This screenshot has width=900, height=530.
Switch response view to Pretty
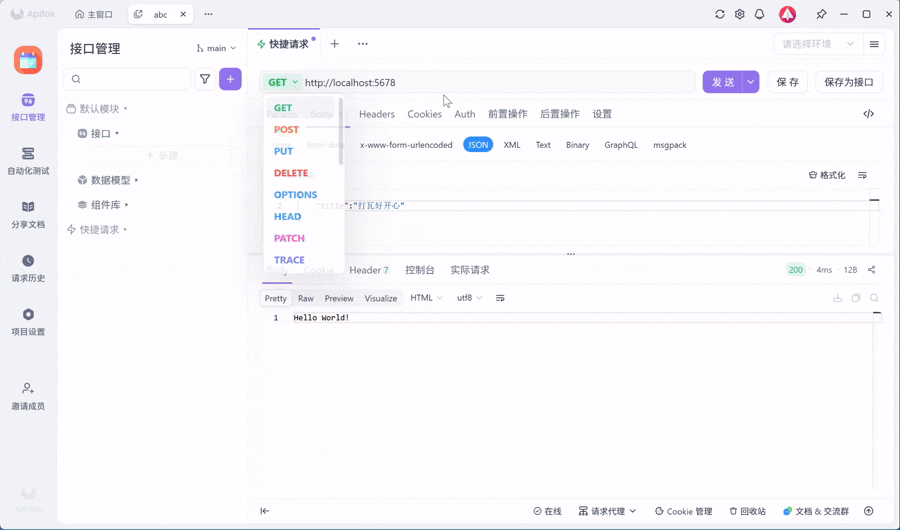point(276,298)
